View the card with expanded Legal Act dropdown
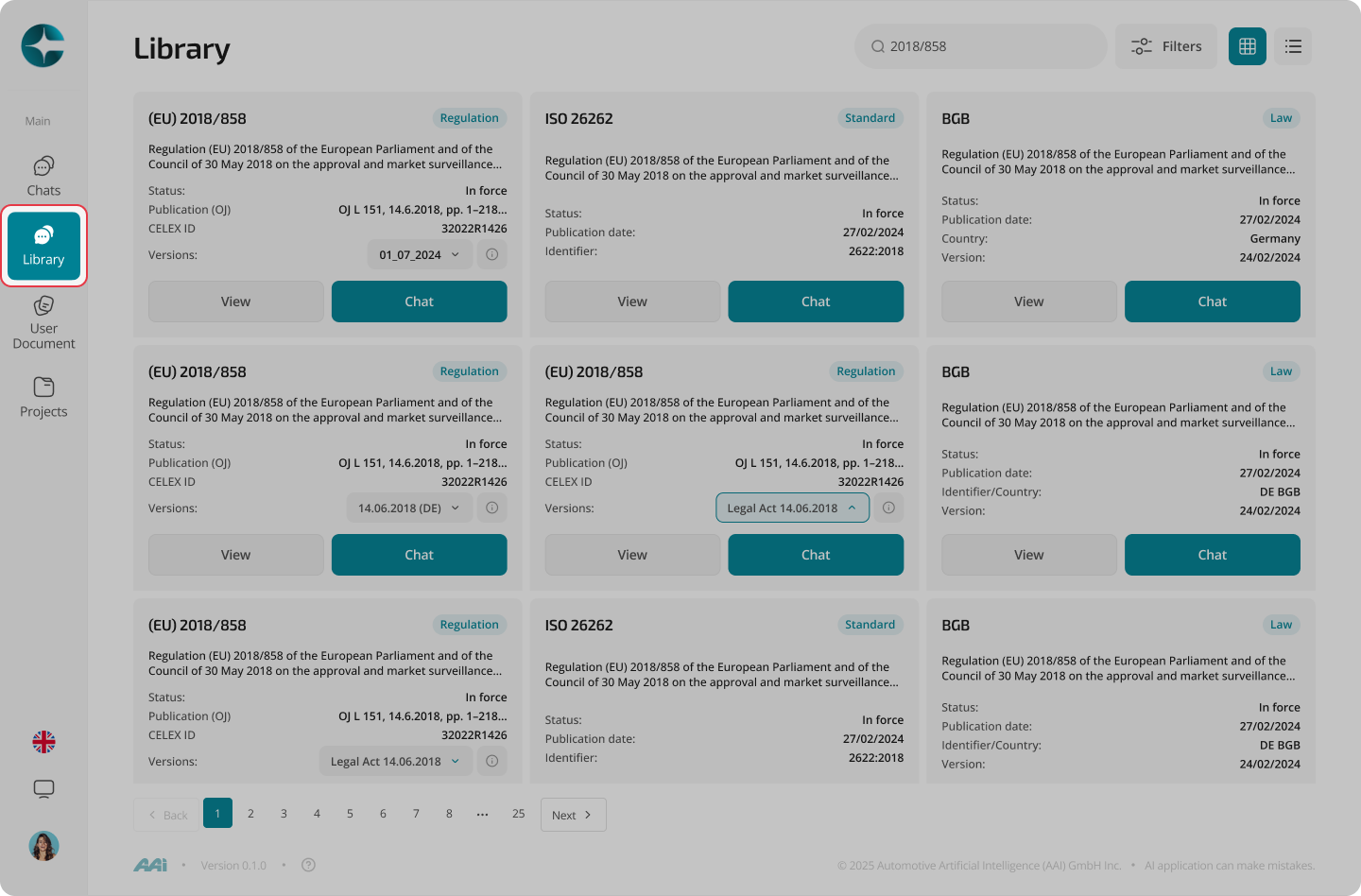Screen dimensions: 1361x896 pos(632,555)
